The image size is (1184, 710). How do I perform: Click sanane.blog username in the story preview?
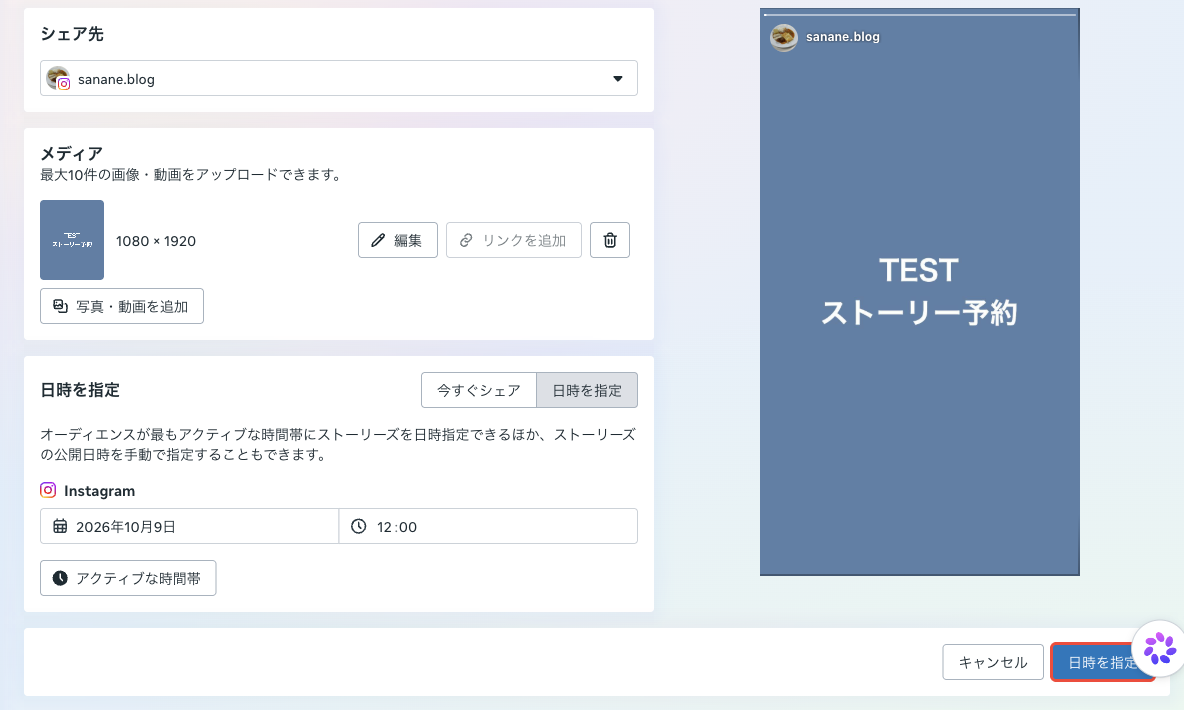pos(843,37)
